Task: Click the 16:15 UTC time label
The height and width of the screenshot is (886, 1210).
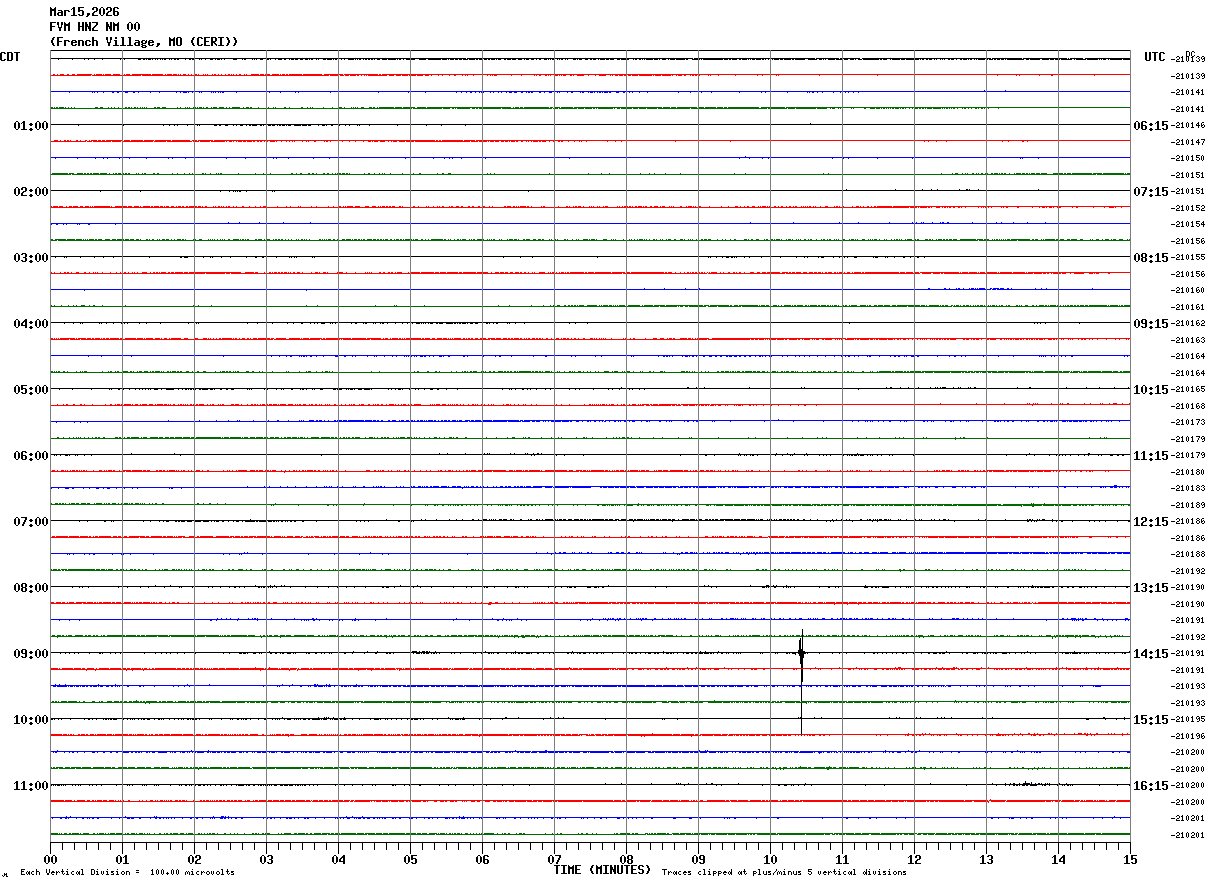Action: [1151, 786]
